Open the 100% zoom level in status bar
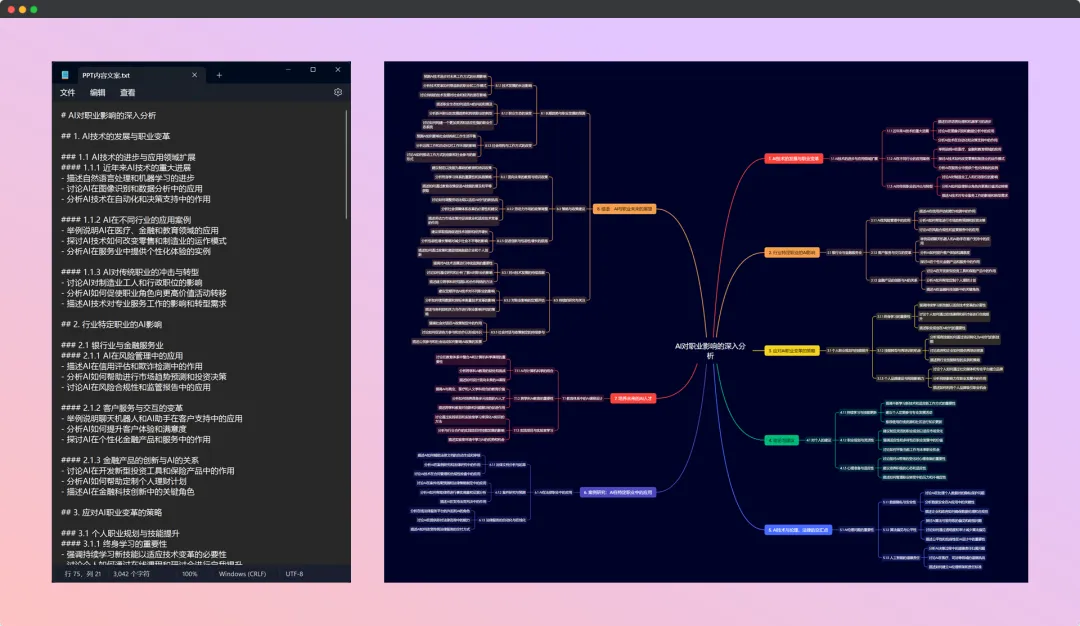Screen dimensions: 1080x626 click(189, 574)
